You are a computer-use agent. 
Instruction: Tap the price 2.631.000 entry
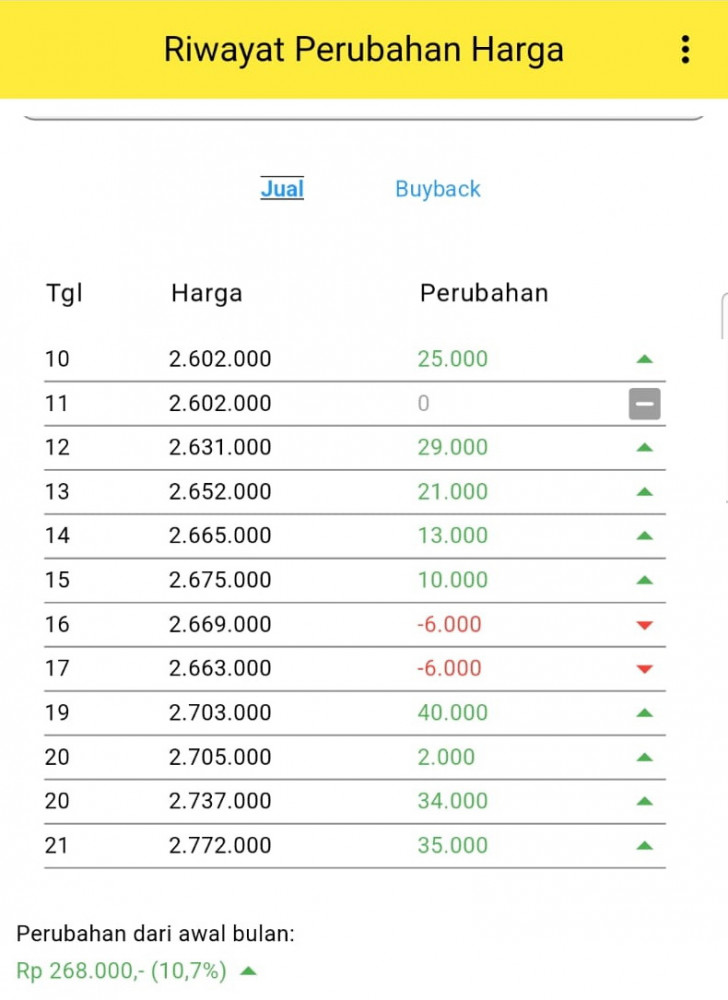(x=220, y=447)
